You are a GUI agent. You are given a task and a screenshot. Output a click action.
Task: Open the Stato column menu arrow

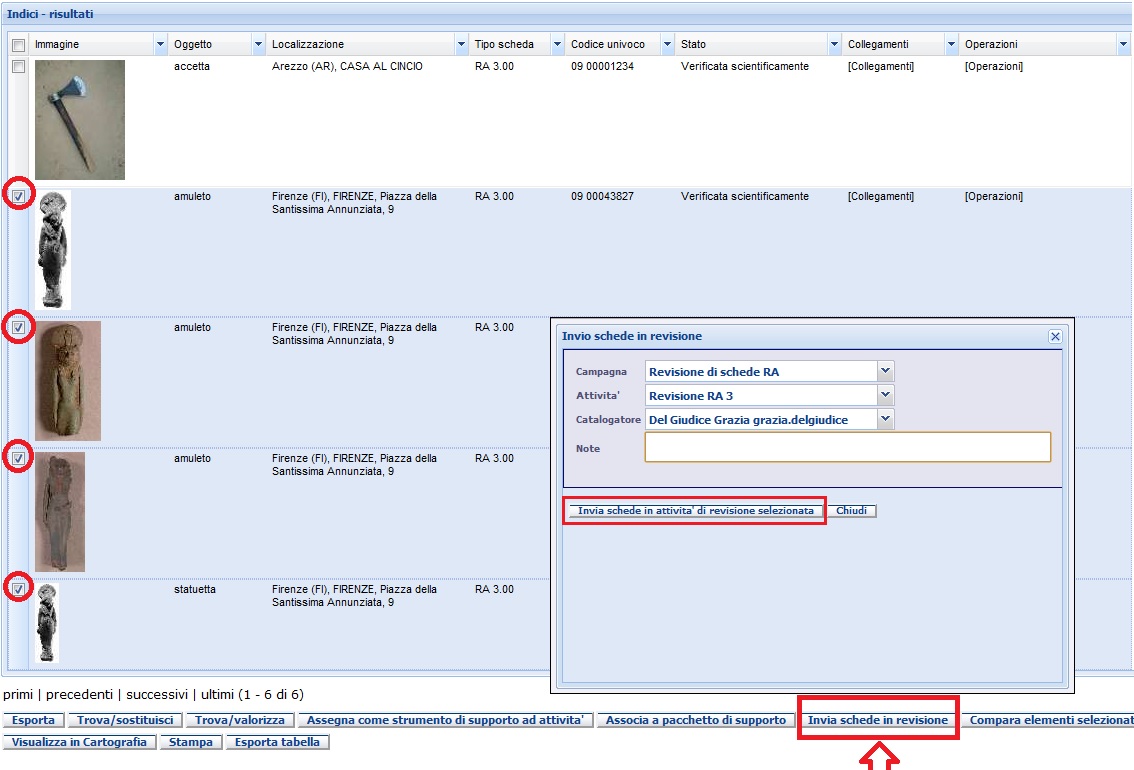834,45
